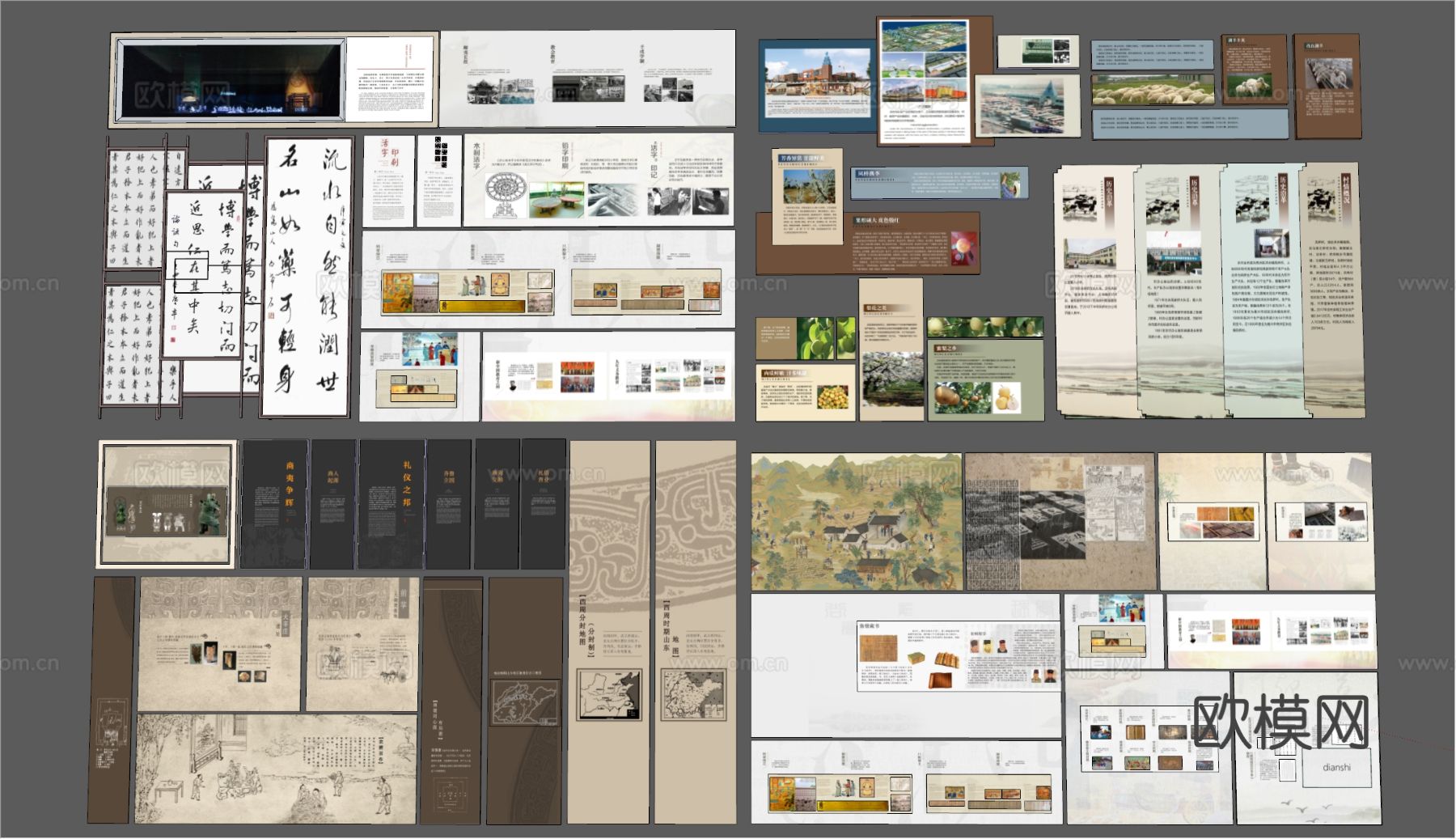The width and height of the screenshot is (1456, 839).
Task: Select the brown panel with outline map
Action: pyautogui.click(x=524, y=701)
